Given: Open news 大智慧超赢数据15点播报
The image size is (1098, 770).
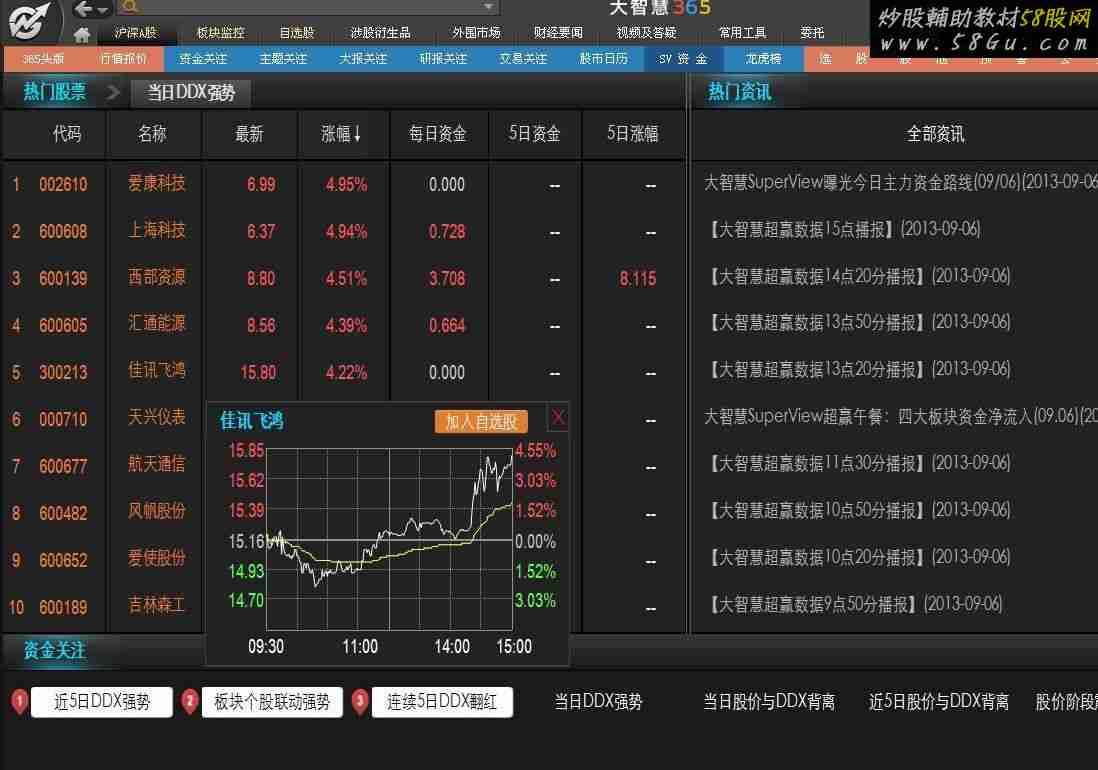Looking at the screenshot, I should (x=845, y=229).
